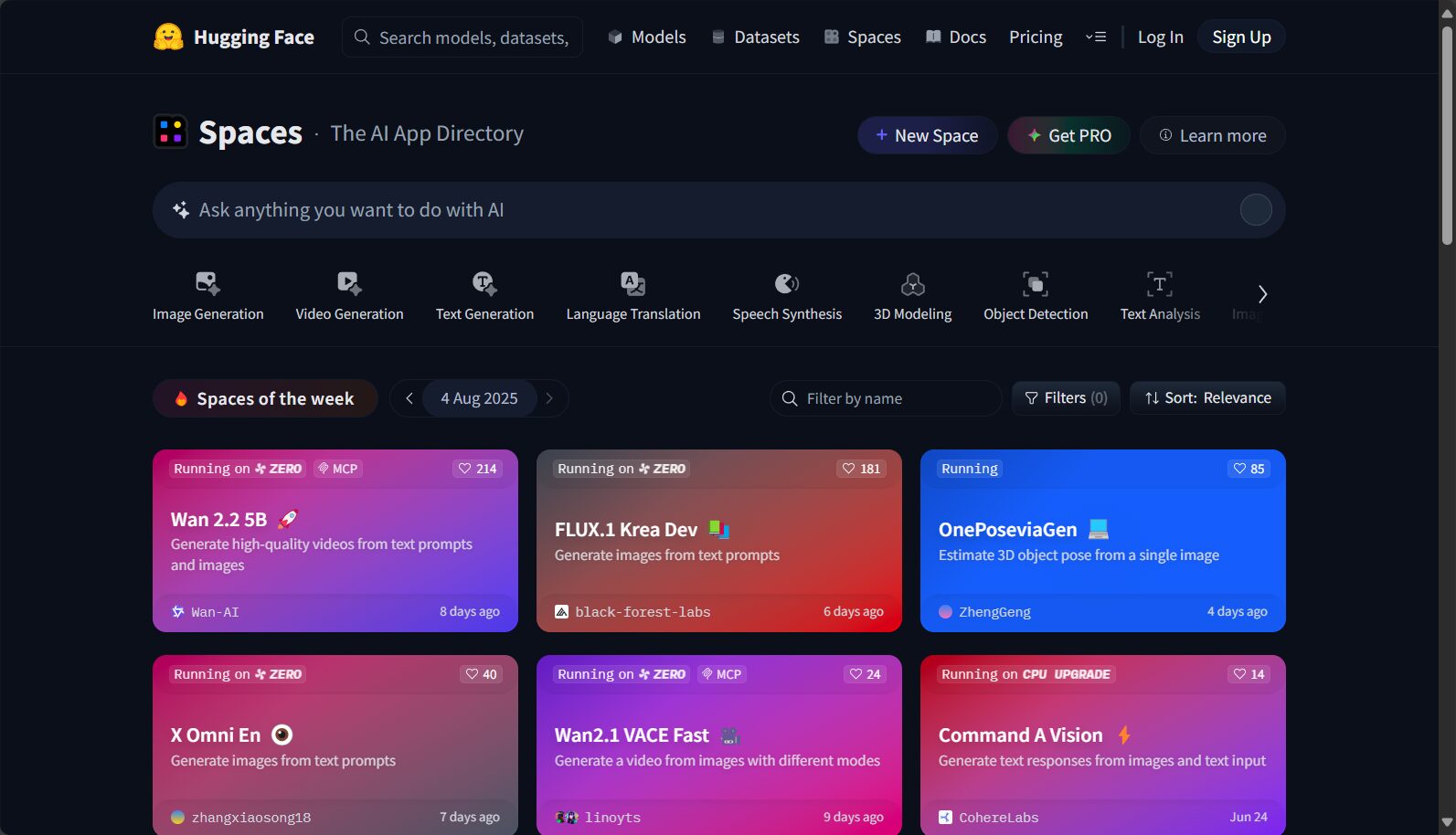
Task: Open the Sort: Relevance dropdown
Action: [x=1207, y=398]
